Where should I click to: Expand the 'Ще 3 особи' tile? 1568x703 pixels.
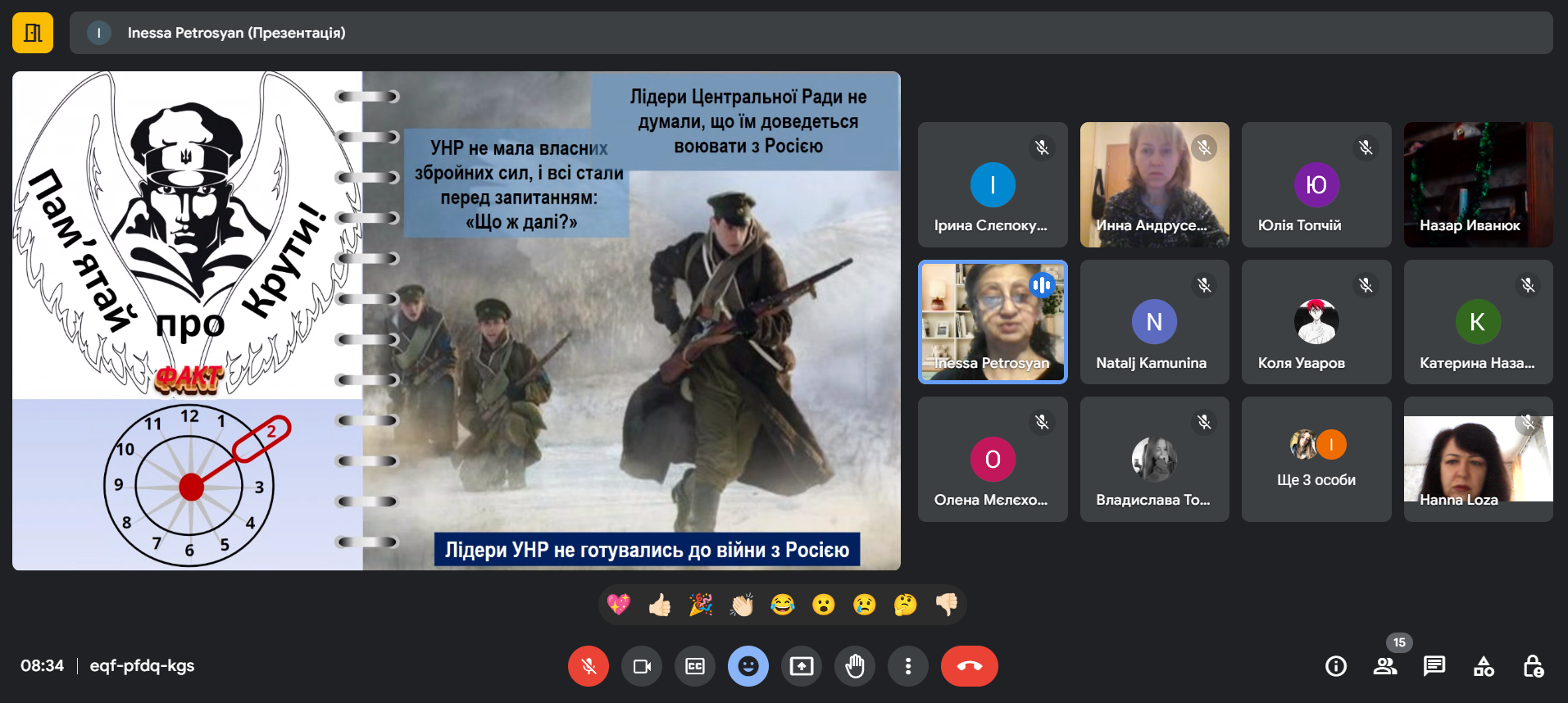1316,460
